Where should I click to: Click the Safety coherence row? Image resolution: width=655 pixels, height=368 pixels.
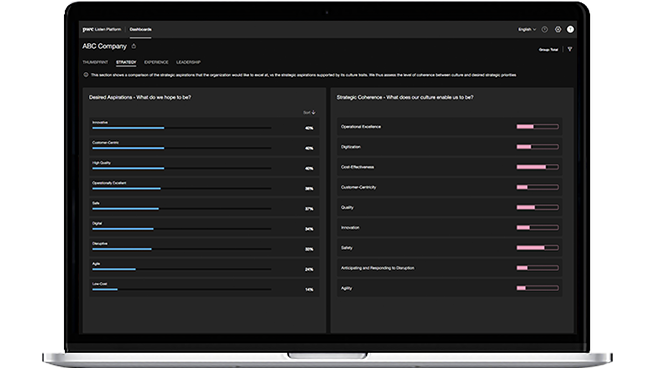[x=449, y=248]
